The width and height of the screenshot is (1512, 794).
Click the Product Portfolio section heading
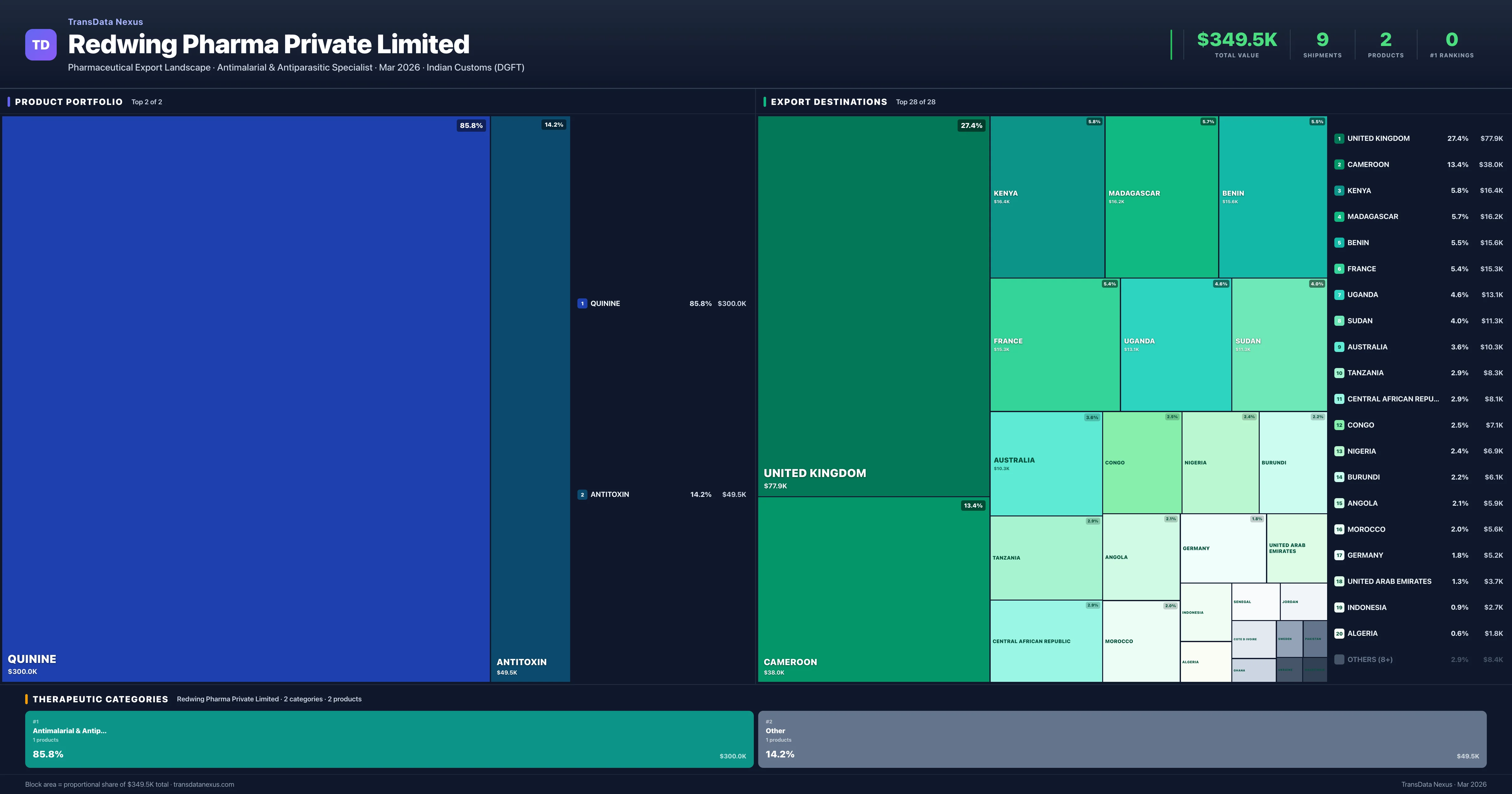(x=69, y=101)
